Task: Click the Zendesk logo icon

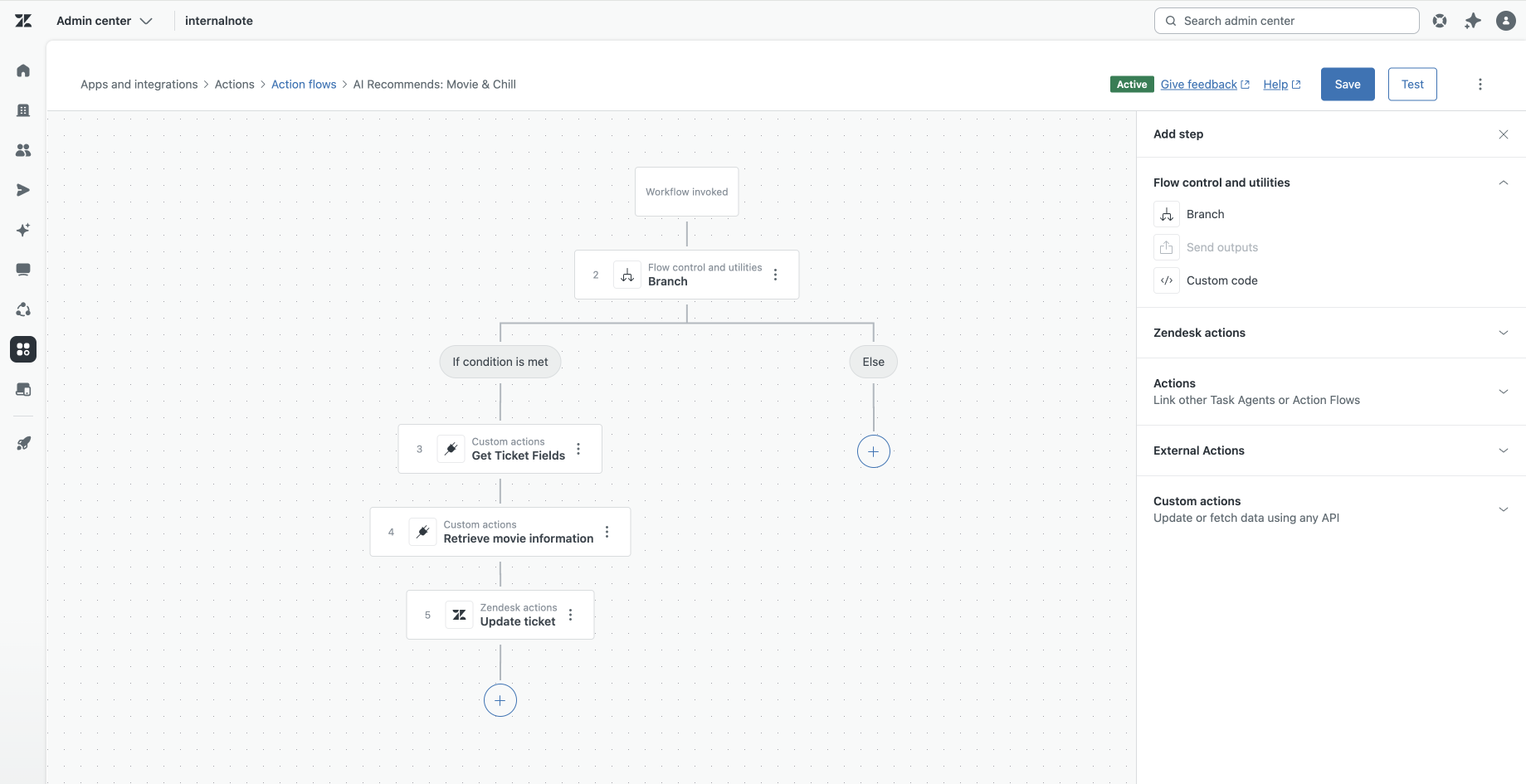Action: tap(23, 21)
